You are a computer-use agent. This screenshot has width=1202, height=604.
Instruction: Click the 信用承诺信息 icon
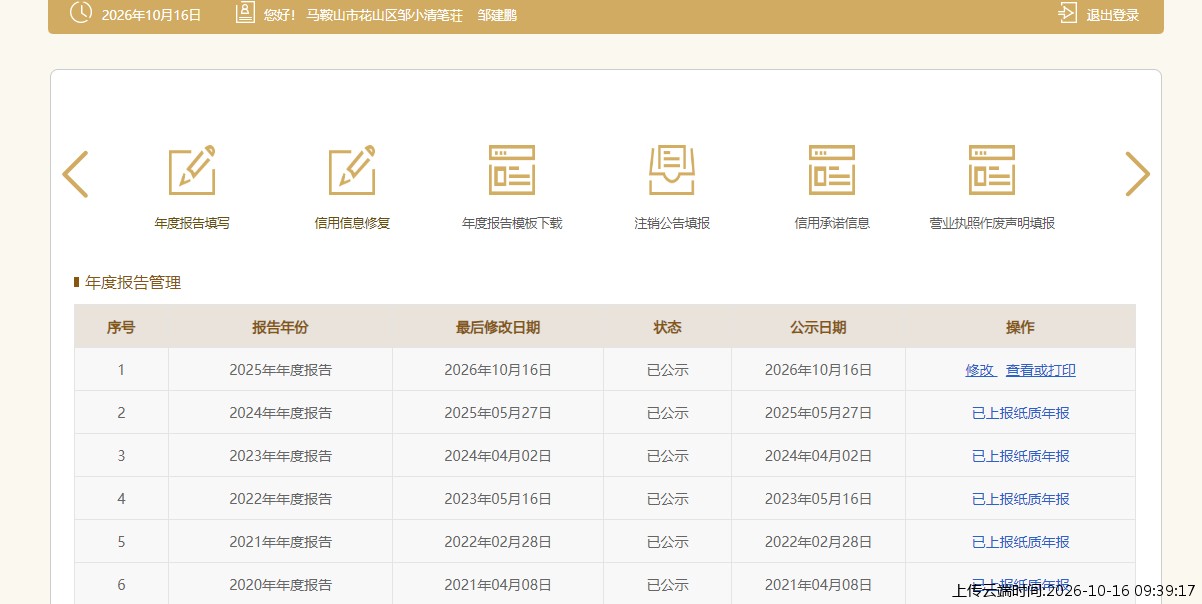click(x=832, y=170)
